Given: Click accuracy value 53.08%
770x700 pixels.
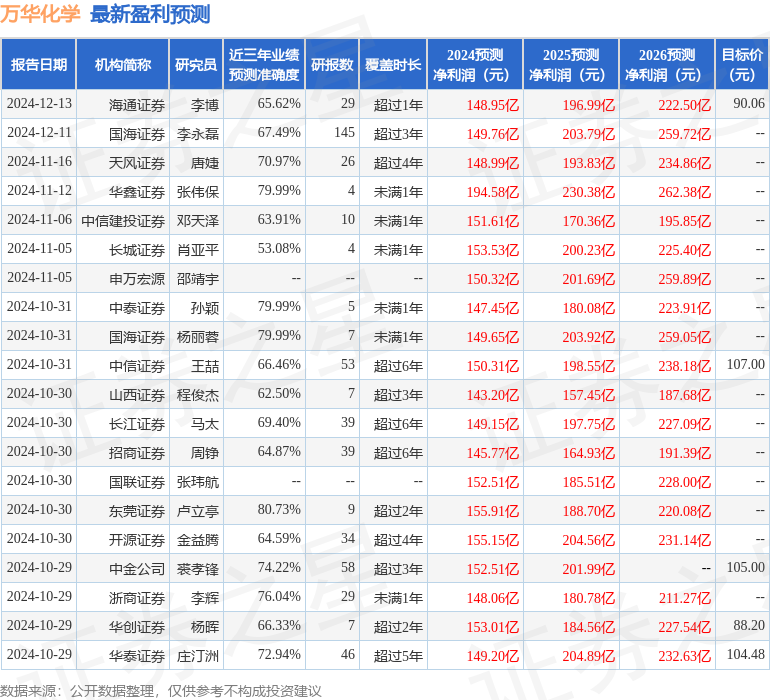Looking at the screenshot, I should (279, 249).
